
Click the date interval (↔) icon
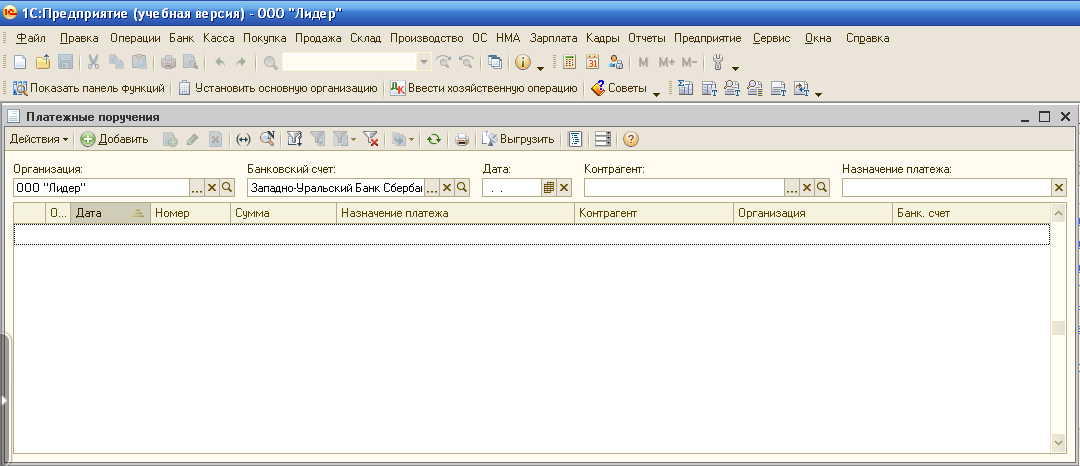243,139
